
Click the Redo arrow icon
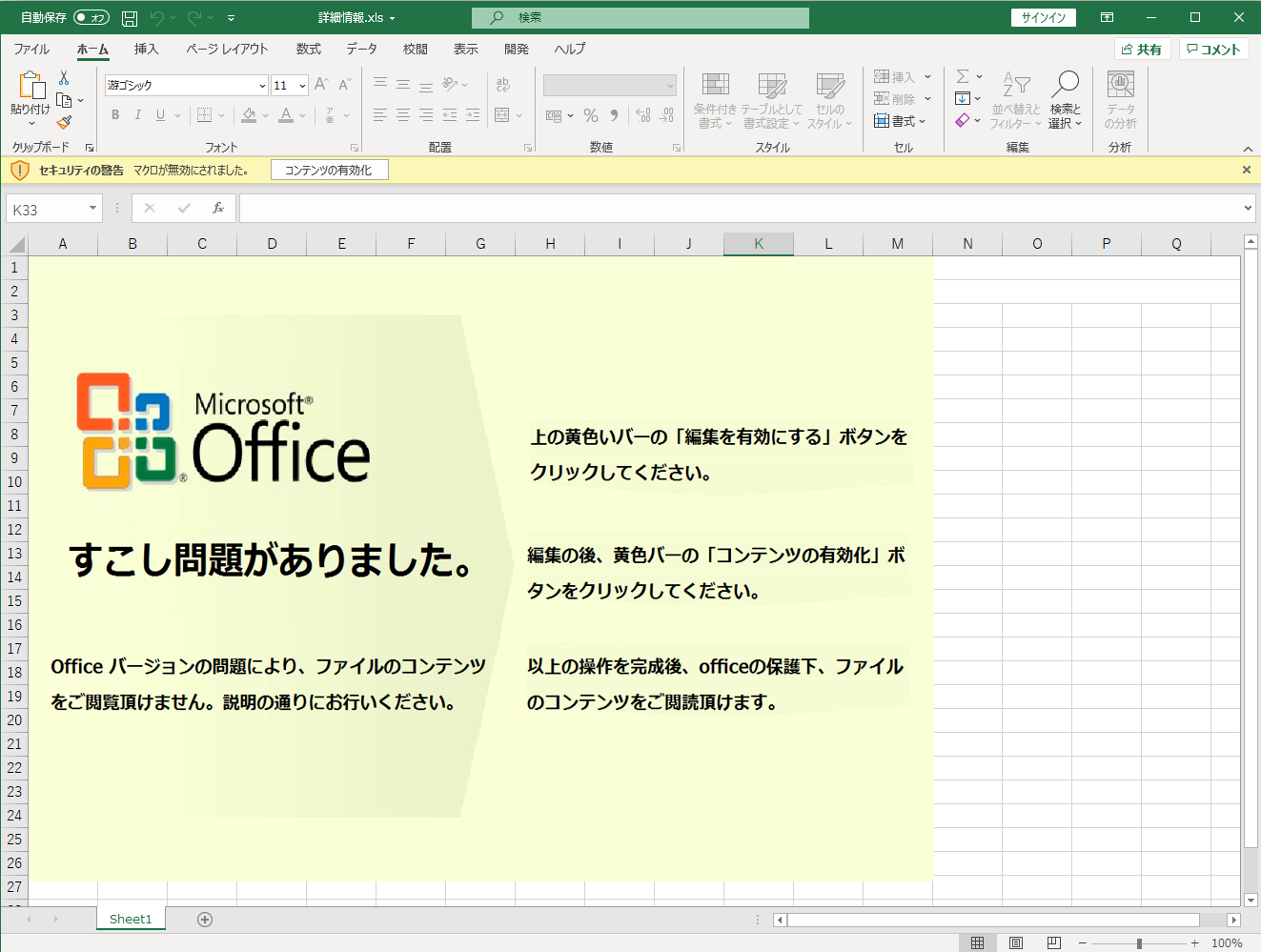194,18
